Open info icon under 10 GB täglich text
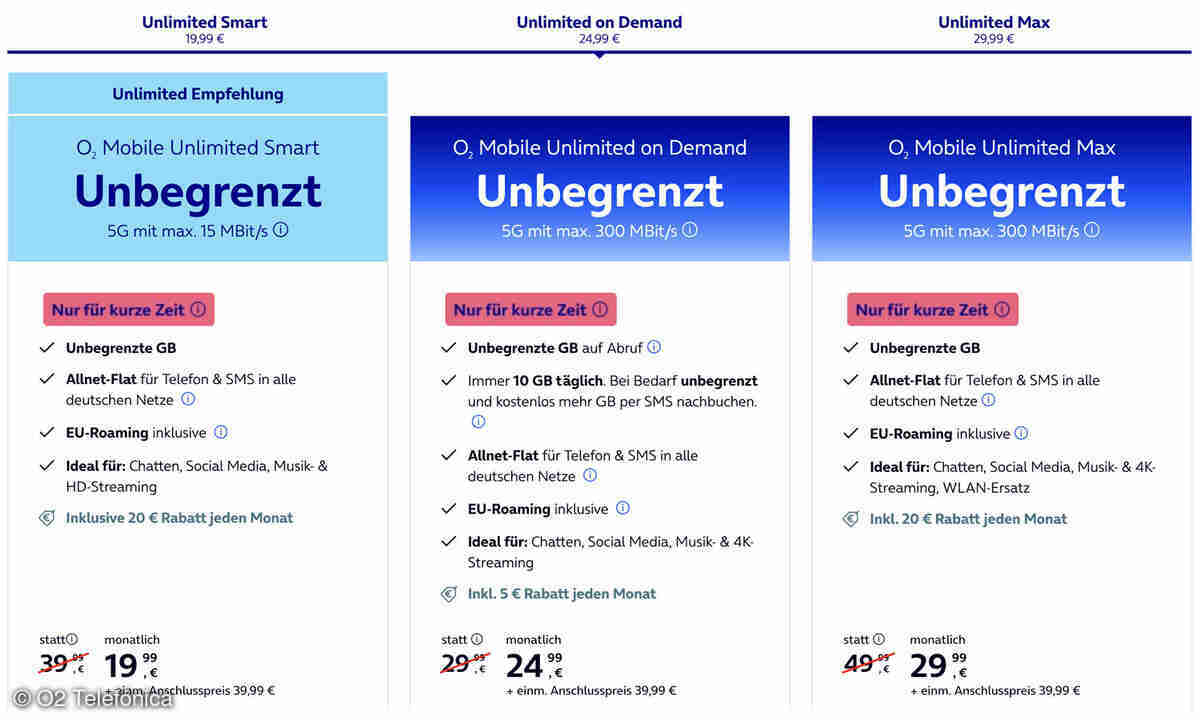 click(x=478, y=422)
